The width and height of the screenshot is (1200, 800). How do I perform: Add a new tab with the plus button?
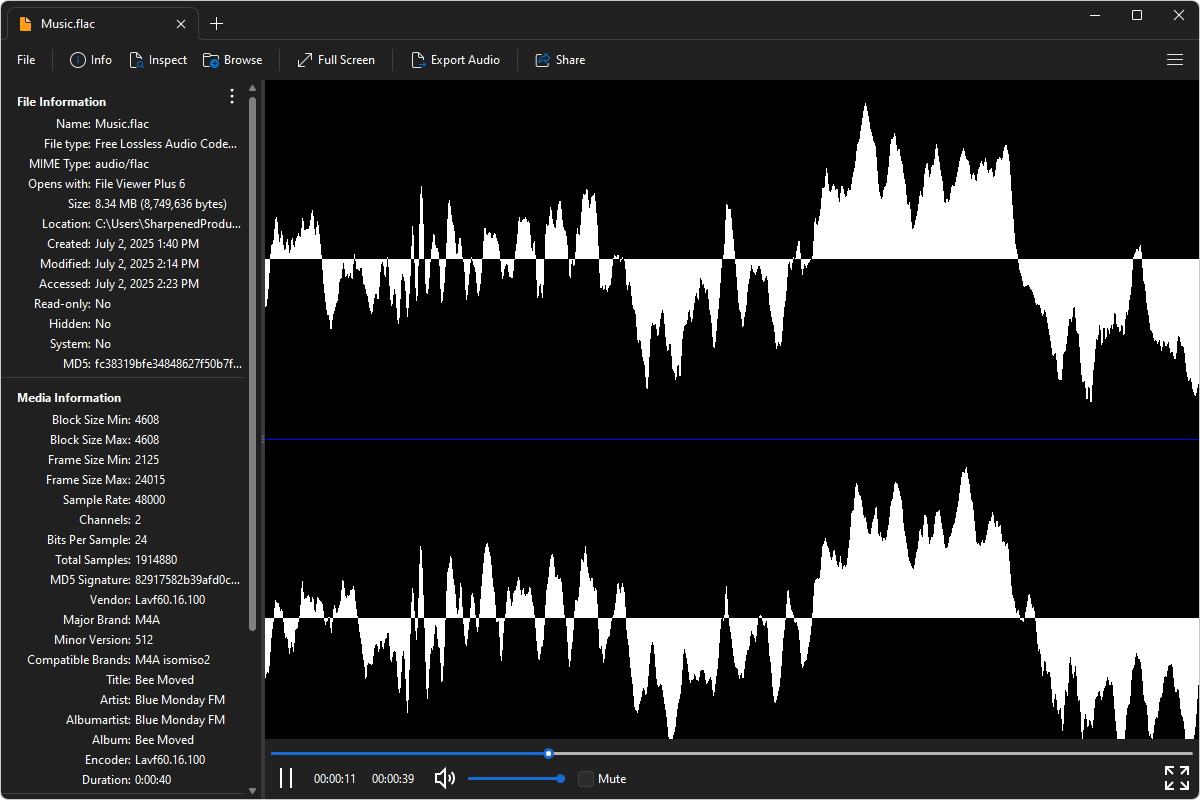[x=216, y=24]
